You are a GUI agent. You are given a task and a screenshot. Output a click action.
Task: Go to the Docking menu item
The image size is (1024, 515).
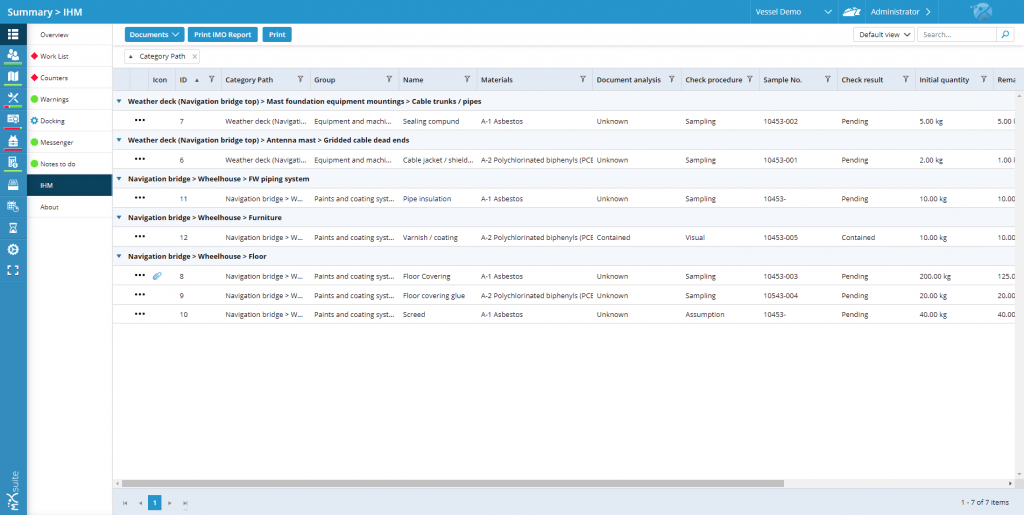pos(52,120)
